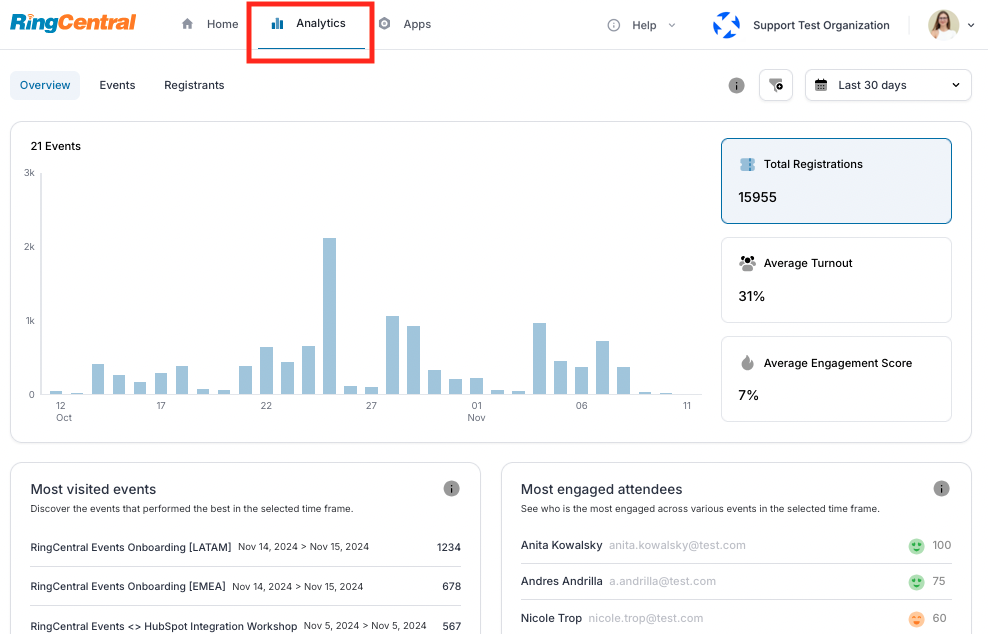
Task: Click the chart bar above the 17 label
Action: pos(161,383)
